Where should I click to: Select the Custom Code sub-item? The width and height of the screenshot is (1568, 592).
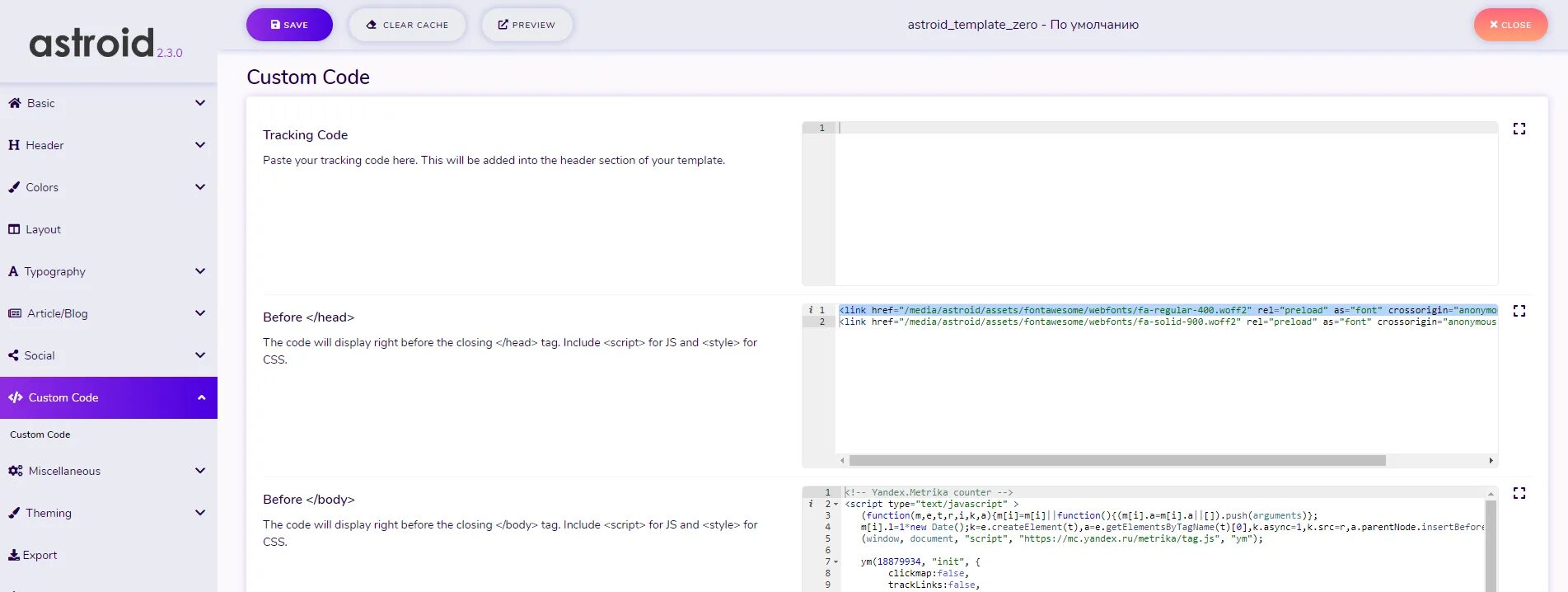click(x=40, y=435)
